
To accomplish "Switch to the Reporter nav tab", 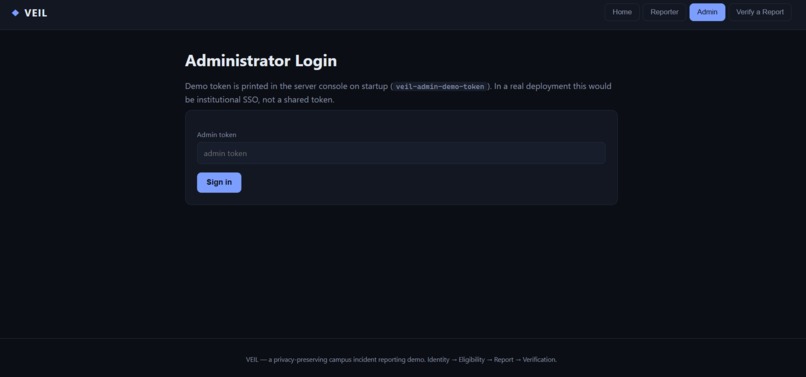I will (x=664, y=12).
